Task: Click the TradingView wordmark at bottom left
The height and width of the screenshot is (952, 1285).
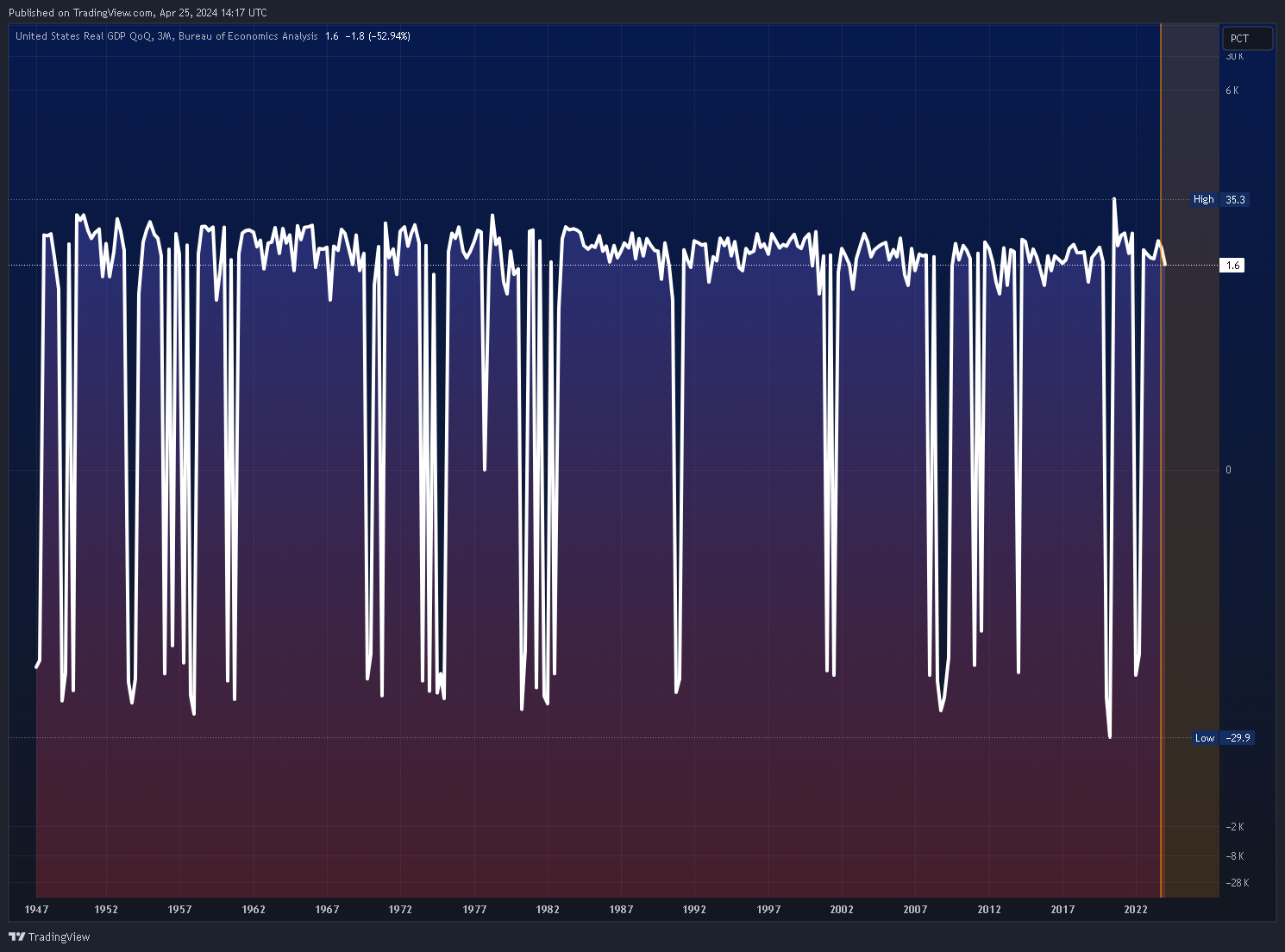Action: pyautogui.click(x=60, y=936)
